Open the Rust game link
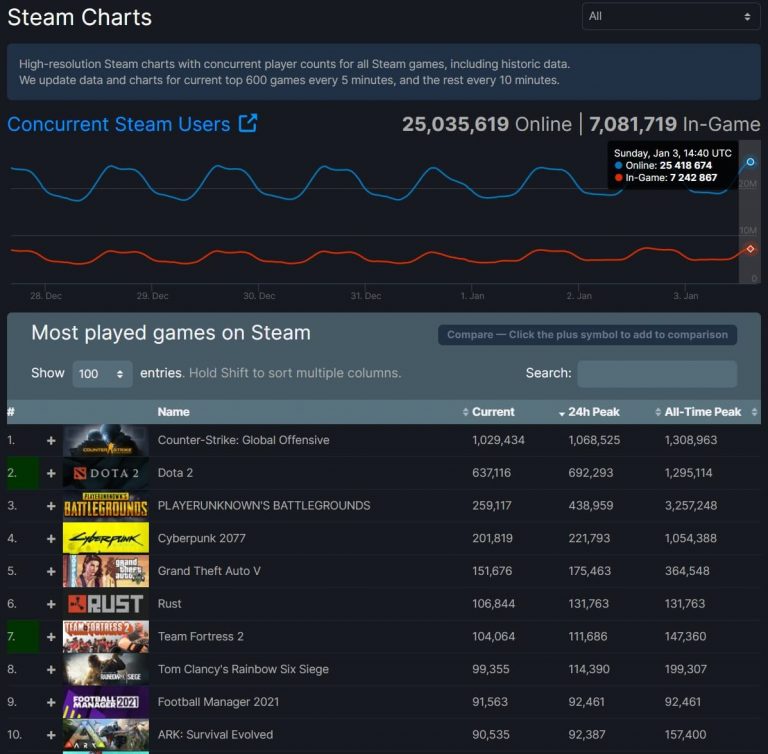The width and height of the screenshot is (768, 754). coord(169,604)
